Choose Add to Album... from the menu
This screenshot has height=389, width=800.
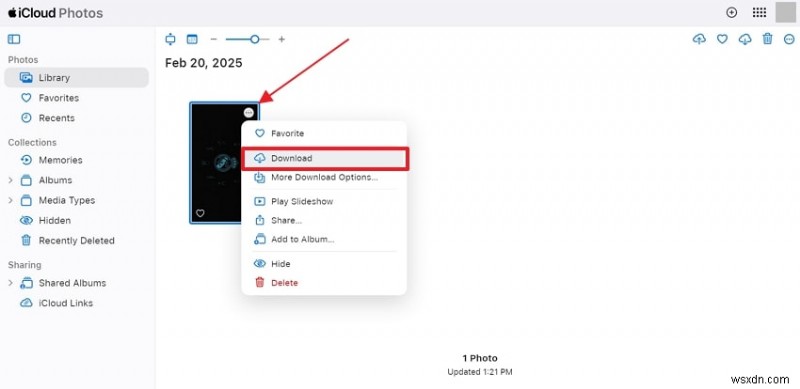[x=324, y=239]
